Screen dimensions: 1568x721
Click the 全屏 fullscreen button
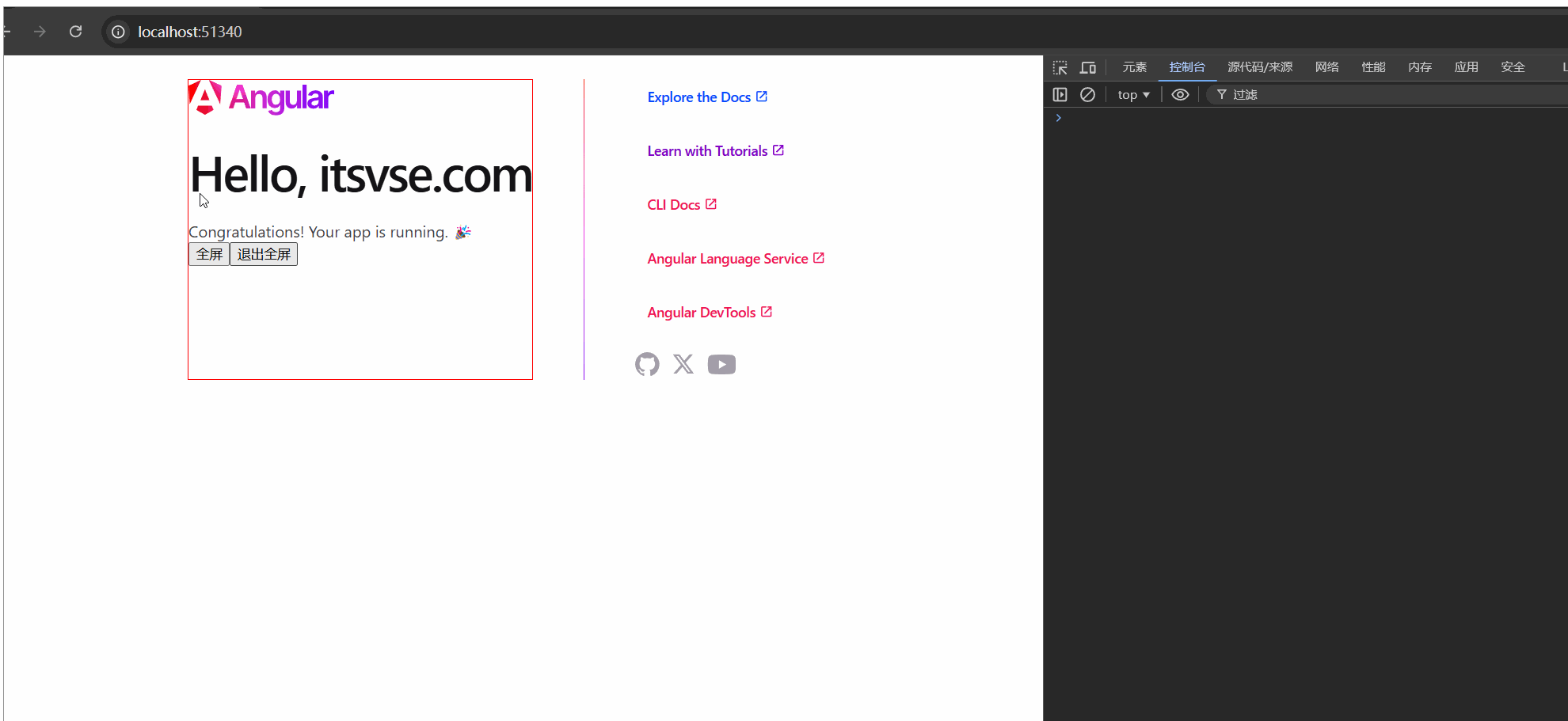209,254
